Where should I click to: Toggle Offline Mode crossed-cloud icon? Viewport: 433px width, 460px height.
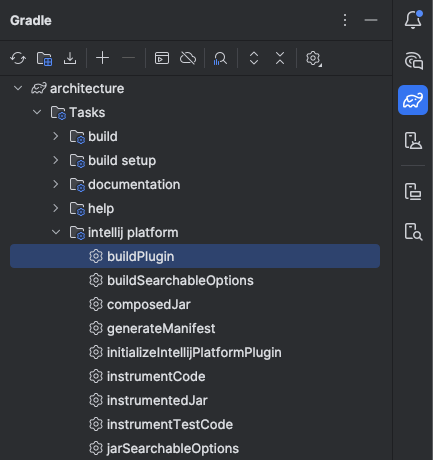188,58
